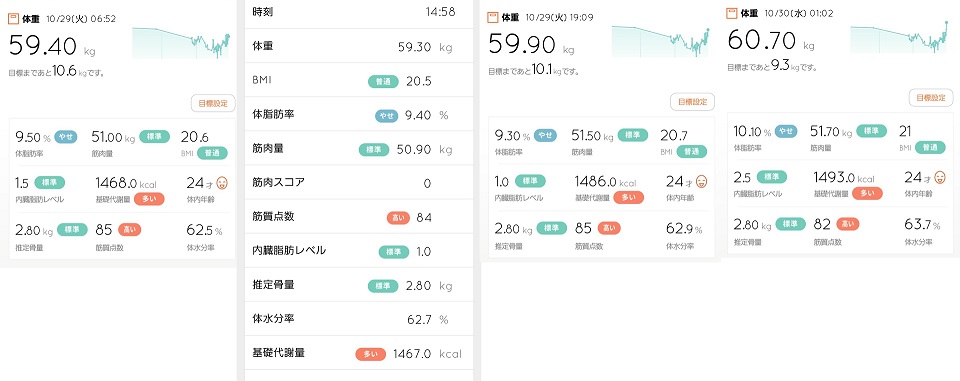Click body-age face icon in the 06:52 panel

click(222, 182)
